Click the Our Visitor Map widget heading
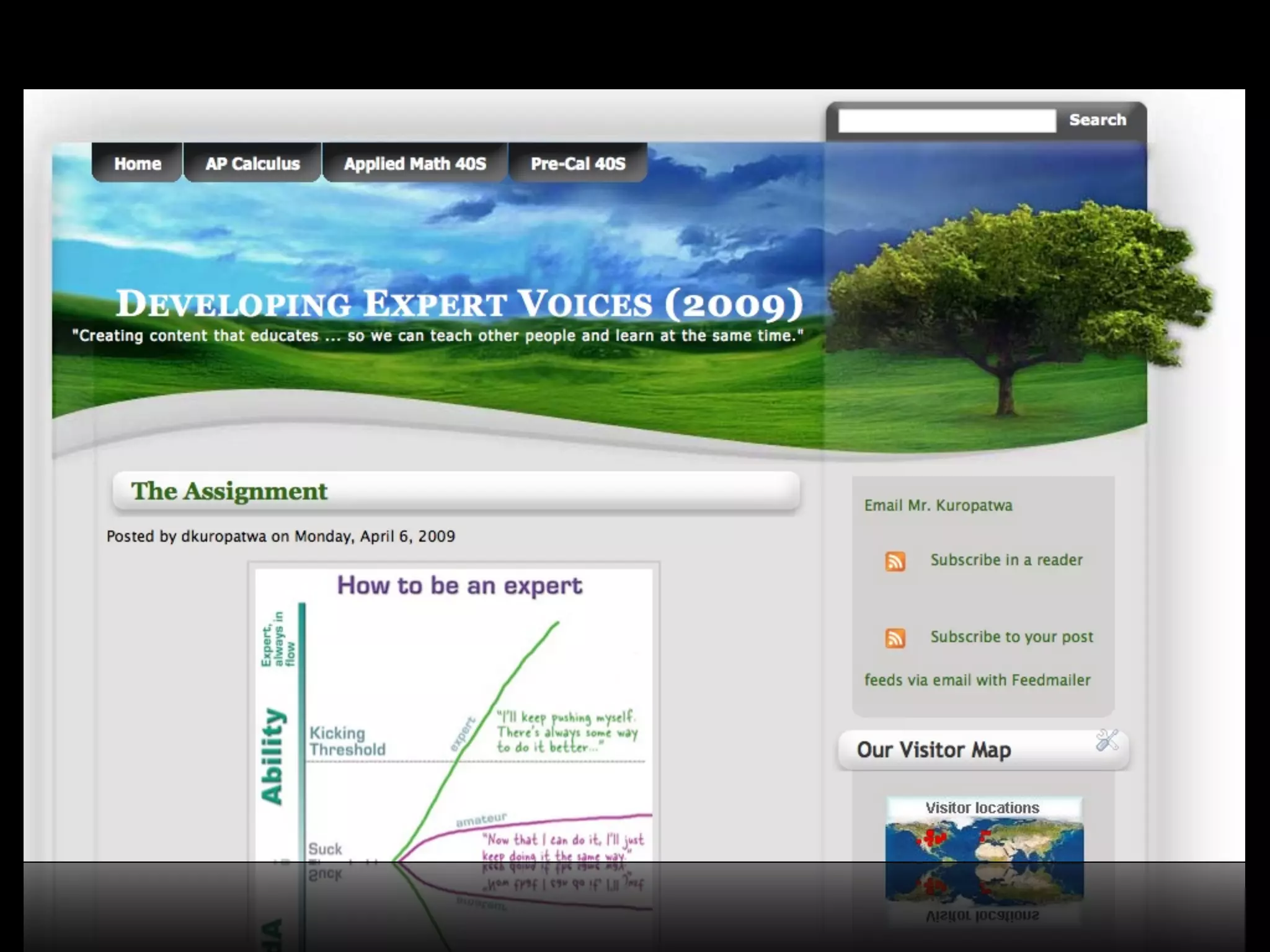The width and height of the screenshot is (1270, 952). tap(933, 751)
